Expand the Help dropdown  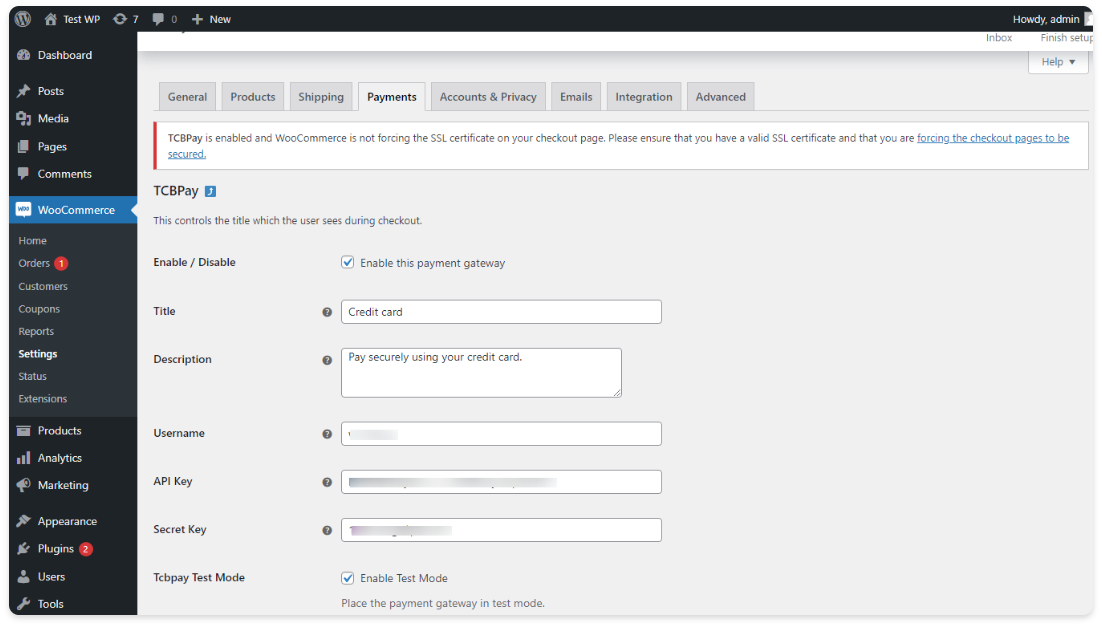coord(1058,62)
